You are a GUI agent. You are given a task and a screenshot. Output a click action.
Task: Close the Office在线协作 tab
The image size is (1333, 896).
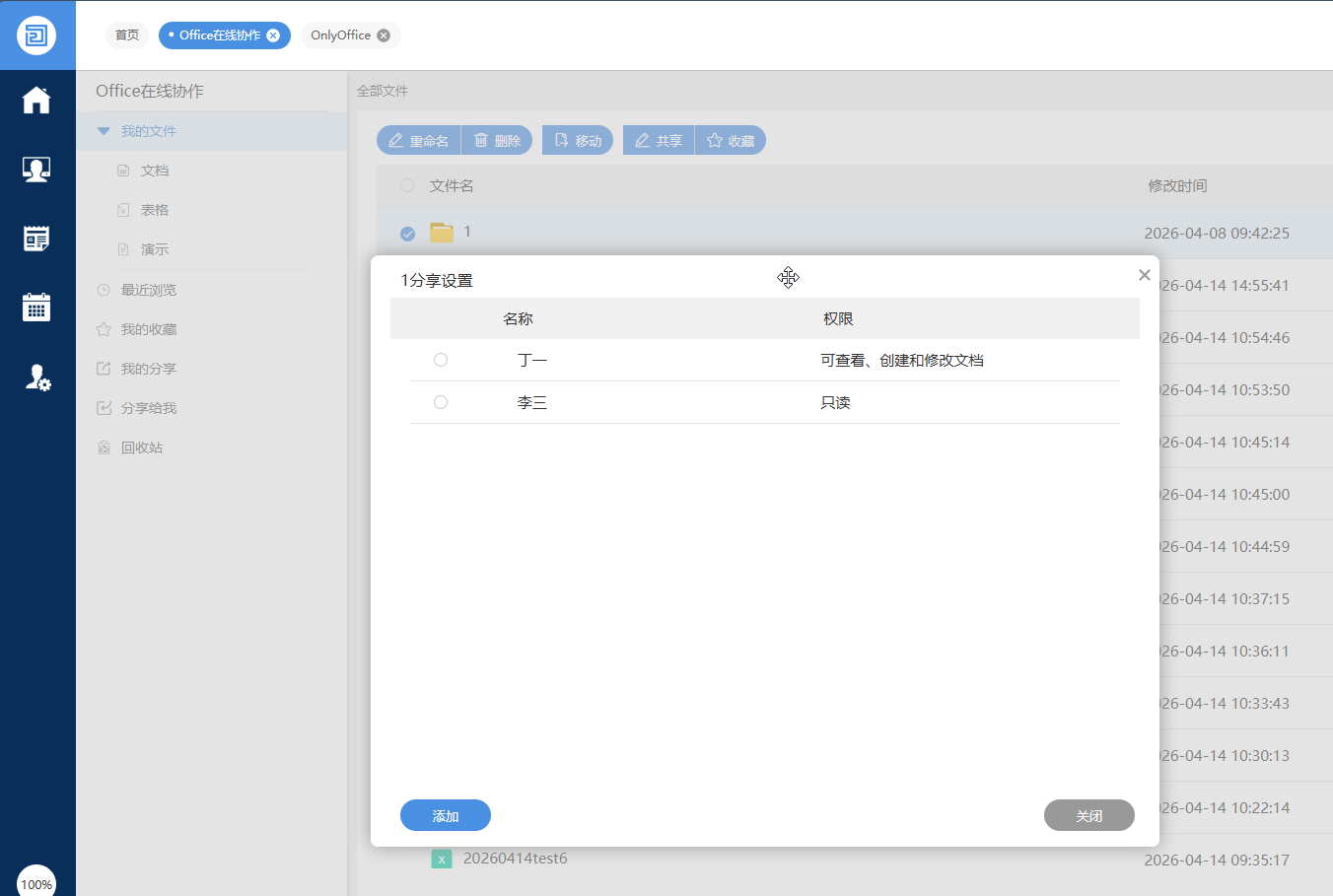coord(273,35)
